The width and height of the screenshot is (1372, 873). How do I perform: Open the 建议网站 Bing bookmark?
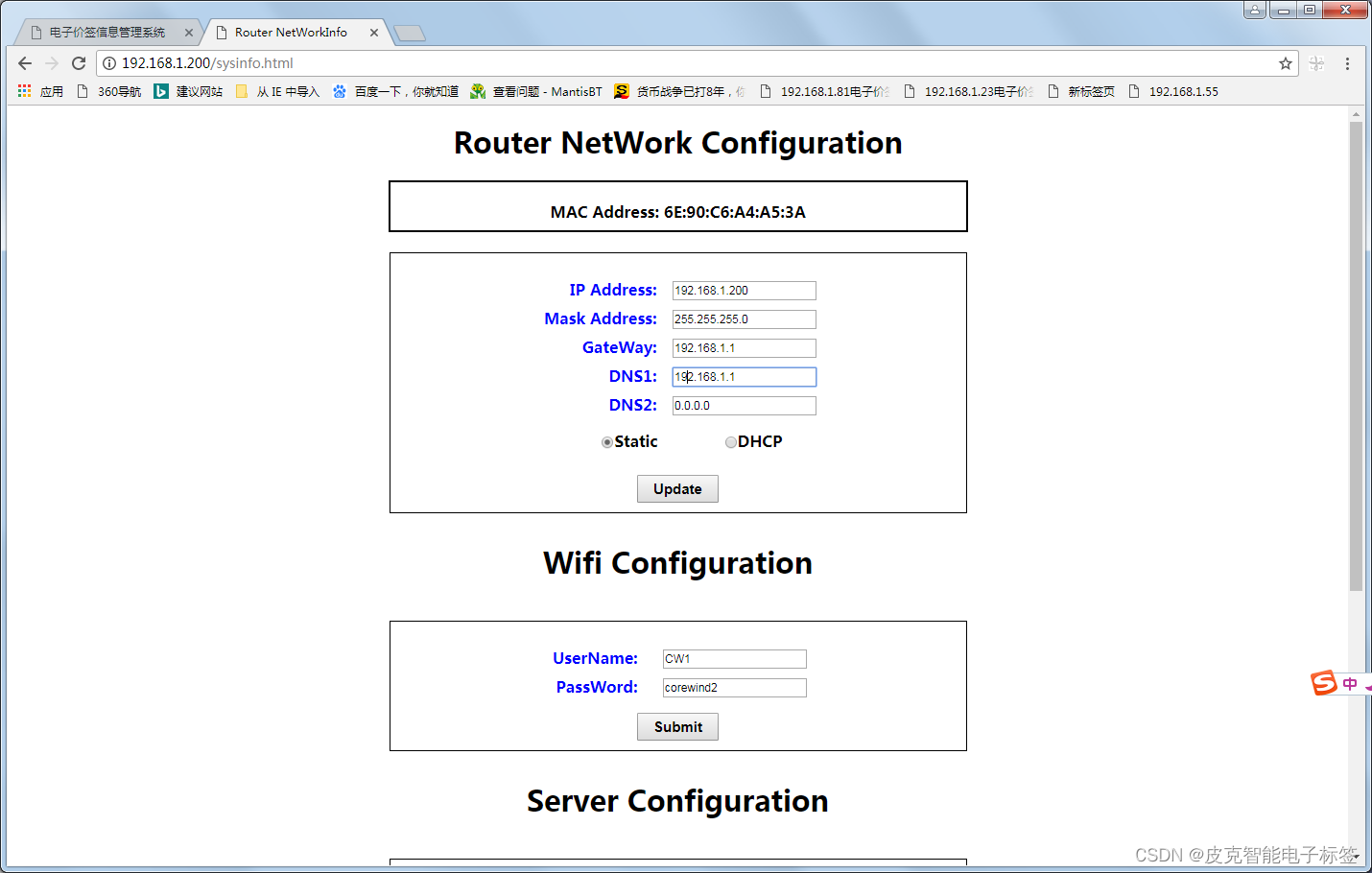point(188,91)
